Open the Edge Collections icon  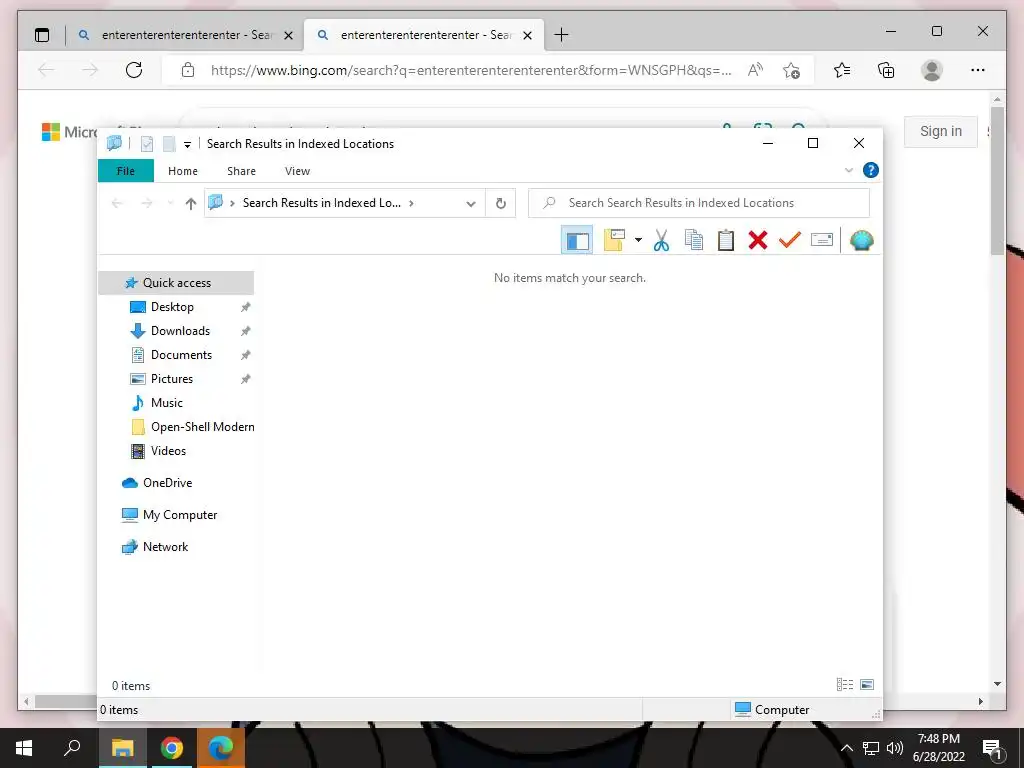click(x=886, y=71)
